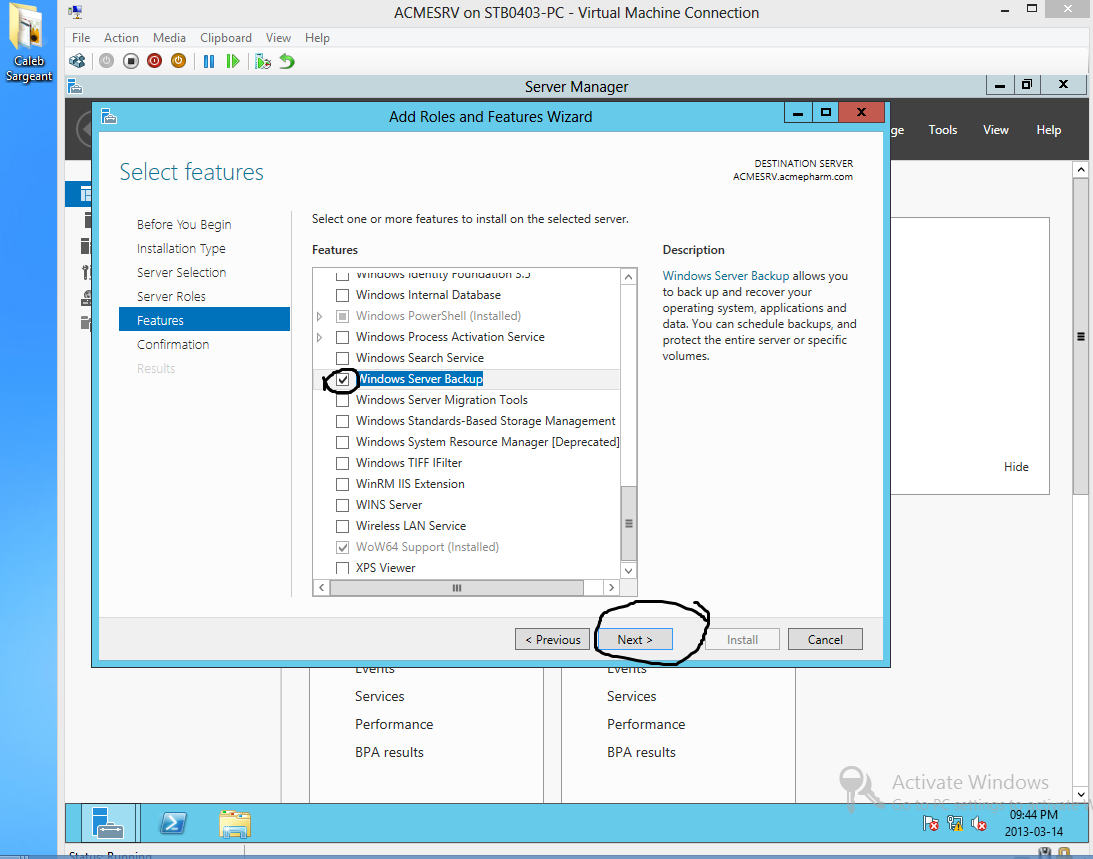Check Windows System Resource Manager checkbox
1093x859 pixels.
[x=342, y=443]
